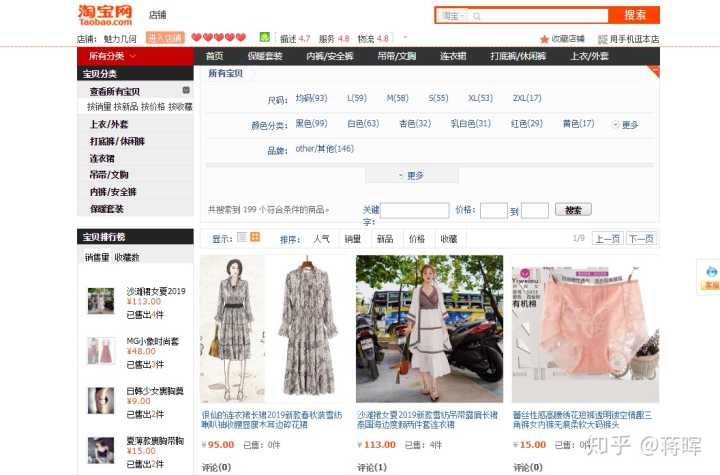Viewport: 720px width, 475px height.
Task: Filter by size 均码(93)
Action: (x=311, y=99)
